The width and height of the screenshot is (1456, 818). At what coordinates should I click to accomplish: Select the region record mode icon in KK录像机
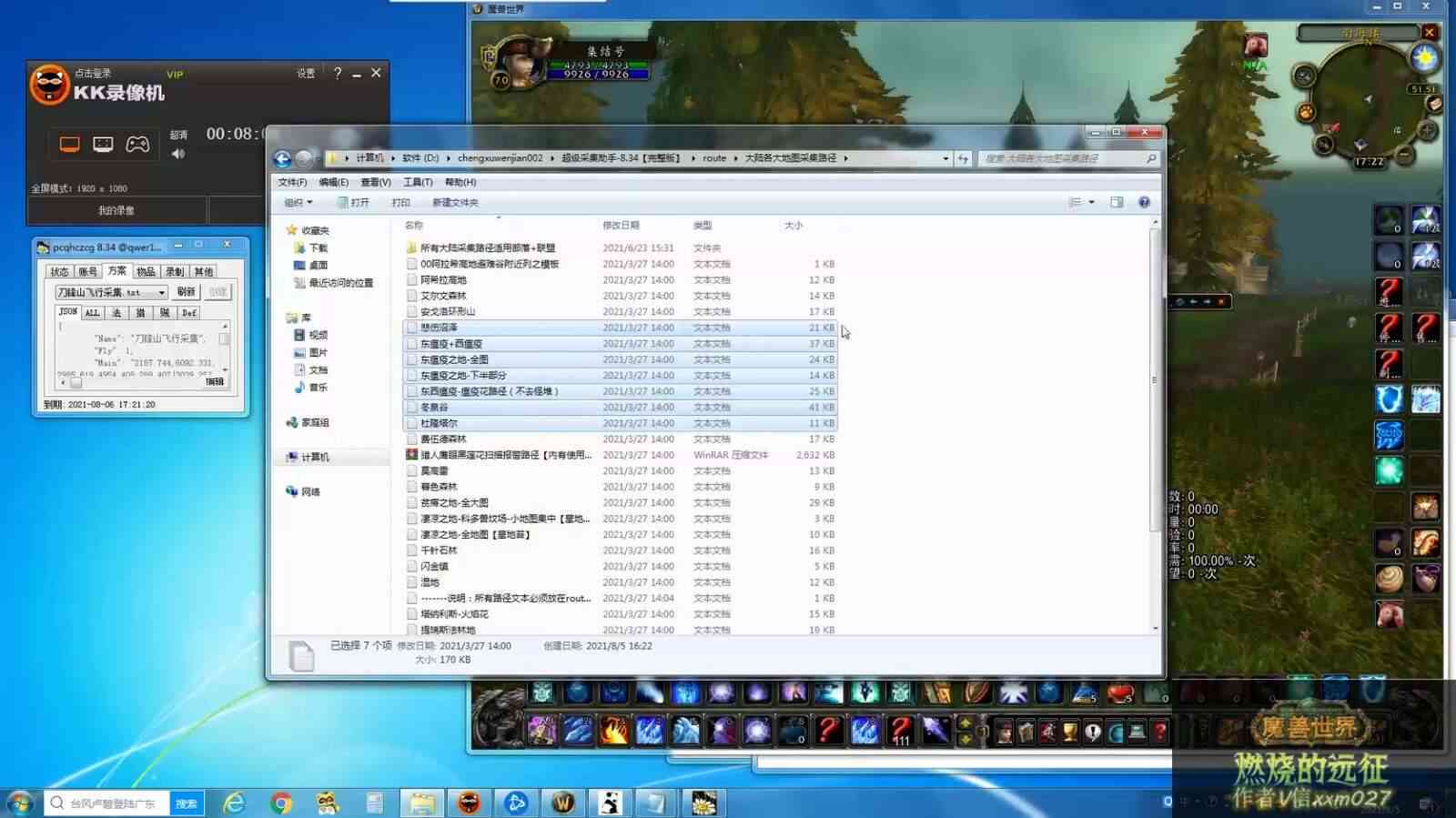tap(103, 145)
